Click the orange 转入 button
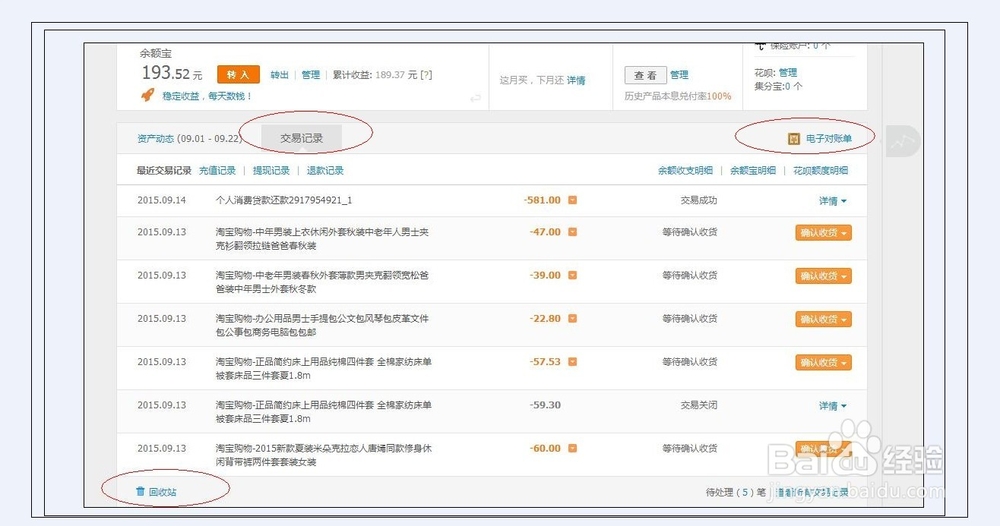 pos(239,75)
